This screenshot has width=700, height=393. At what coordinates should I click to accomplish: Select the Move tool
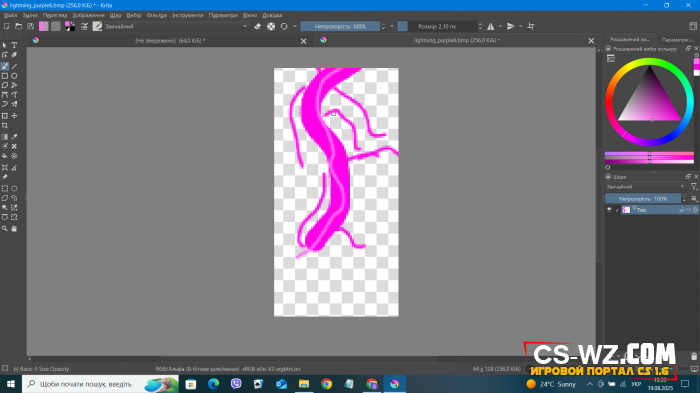pyautogui.click(x=14, y=116)
